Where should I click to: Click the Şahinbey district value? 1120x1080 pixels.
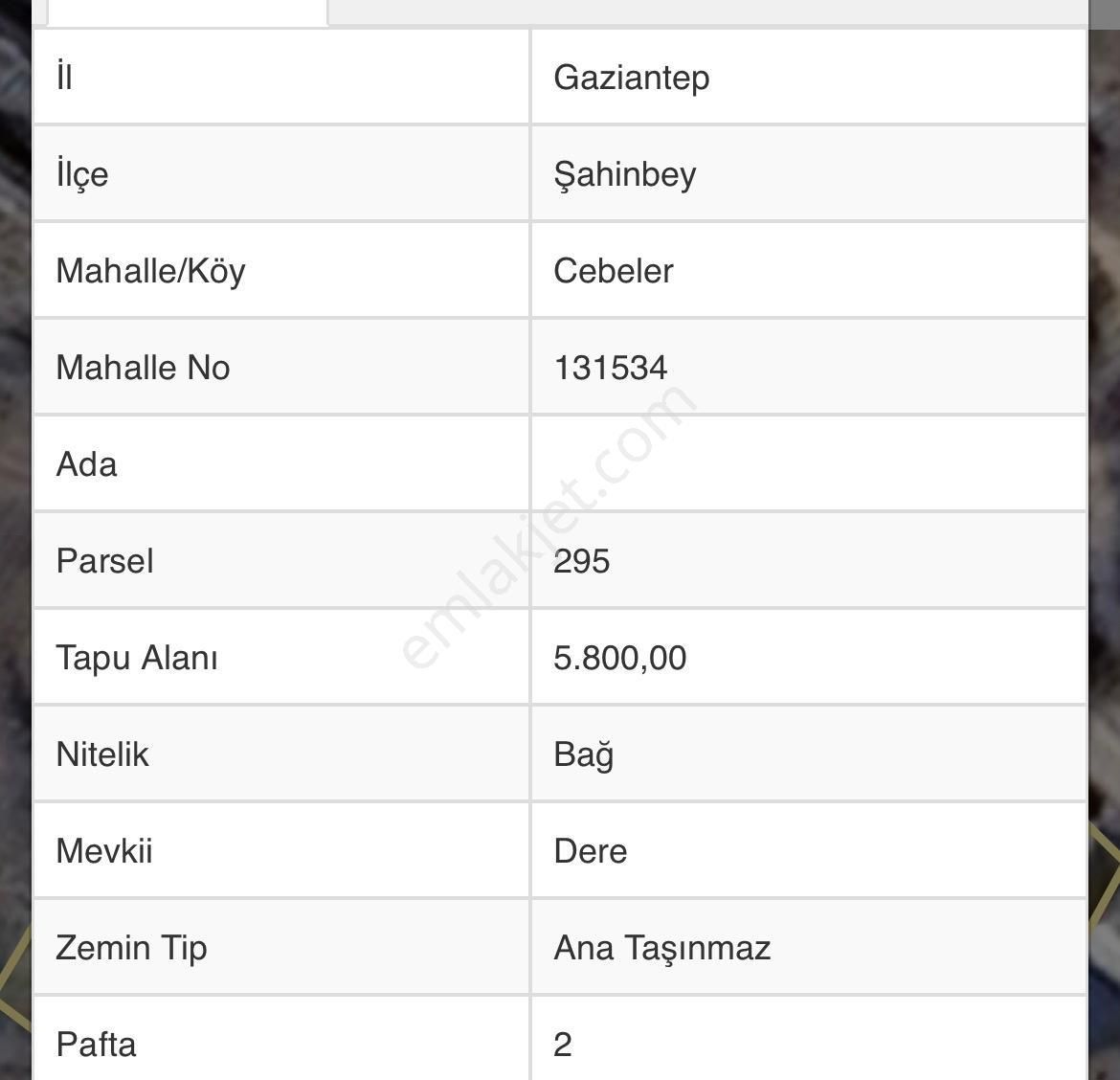[625, 174]
